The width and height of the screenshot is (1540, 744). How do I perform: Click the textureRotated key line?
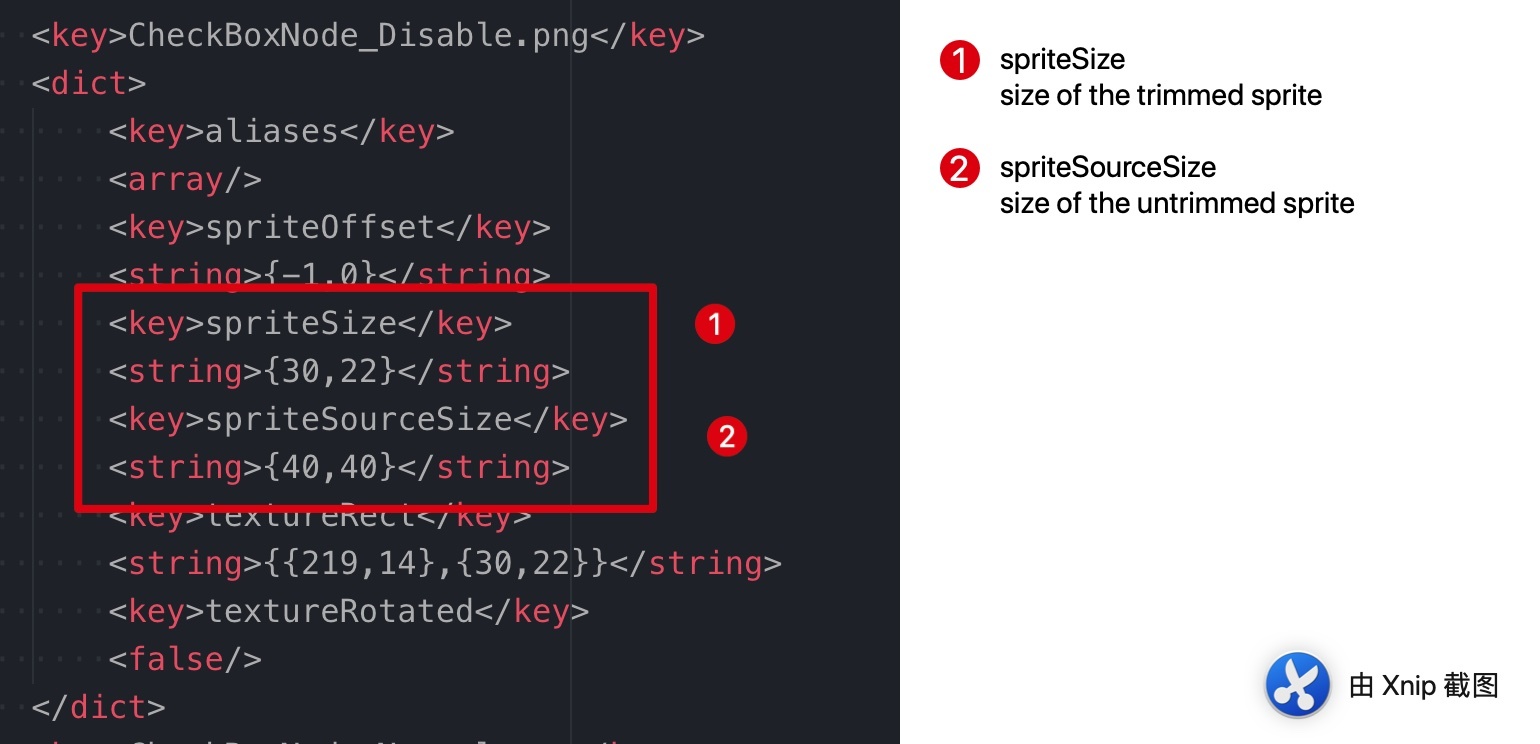348,611
